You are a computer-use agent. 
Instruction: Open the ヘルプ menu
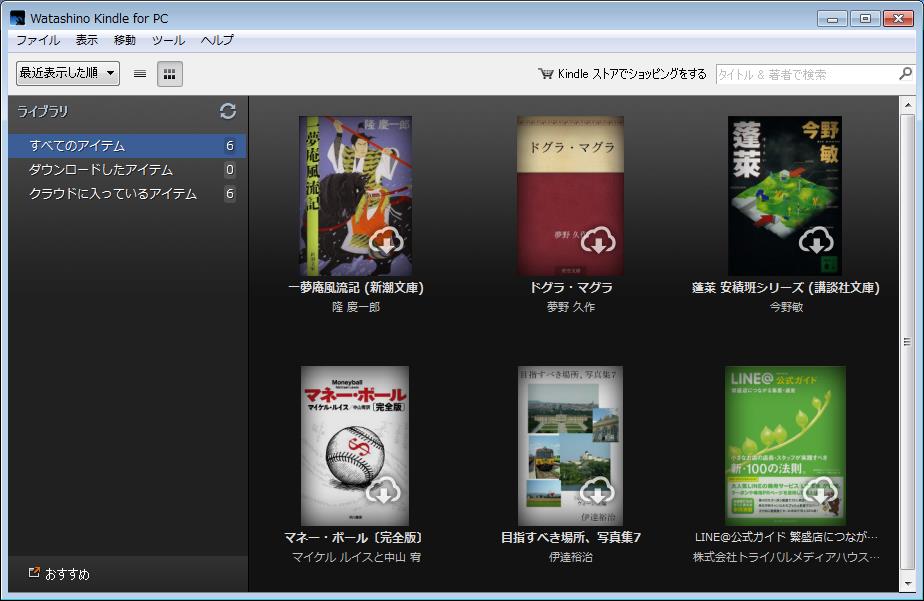217,40
